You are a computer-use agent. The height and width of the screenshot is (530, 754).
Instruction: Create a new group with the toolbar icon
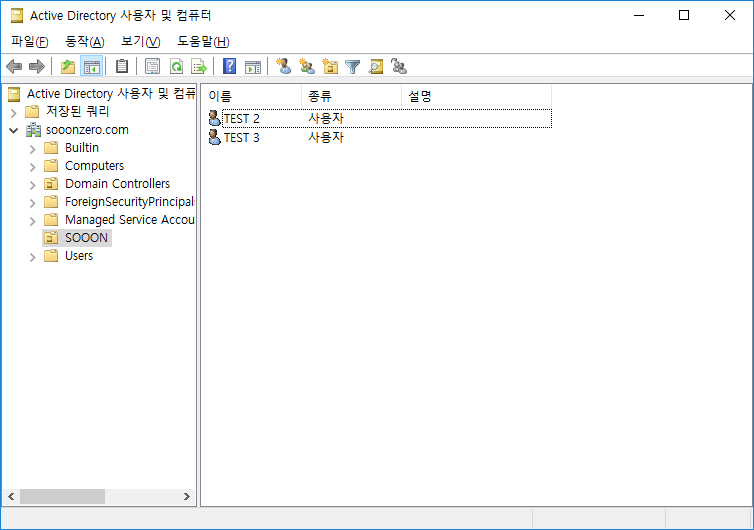pos(307,66)
